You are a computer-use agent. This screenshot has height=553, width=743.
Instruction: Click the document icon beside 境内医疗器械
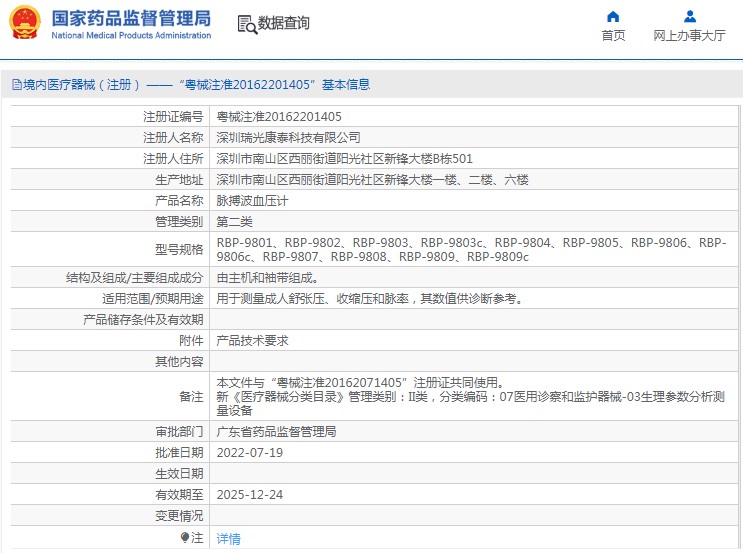17,85
